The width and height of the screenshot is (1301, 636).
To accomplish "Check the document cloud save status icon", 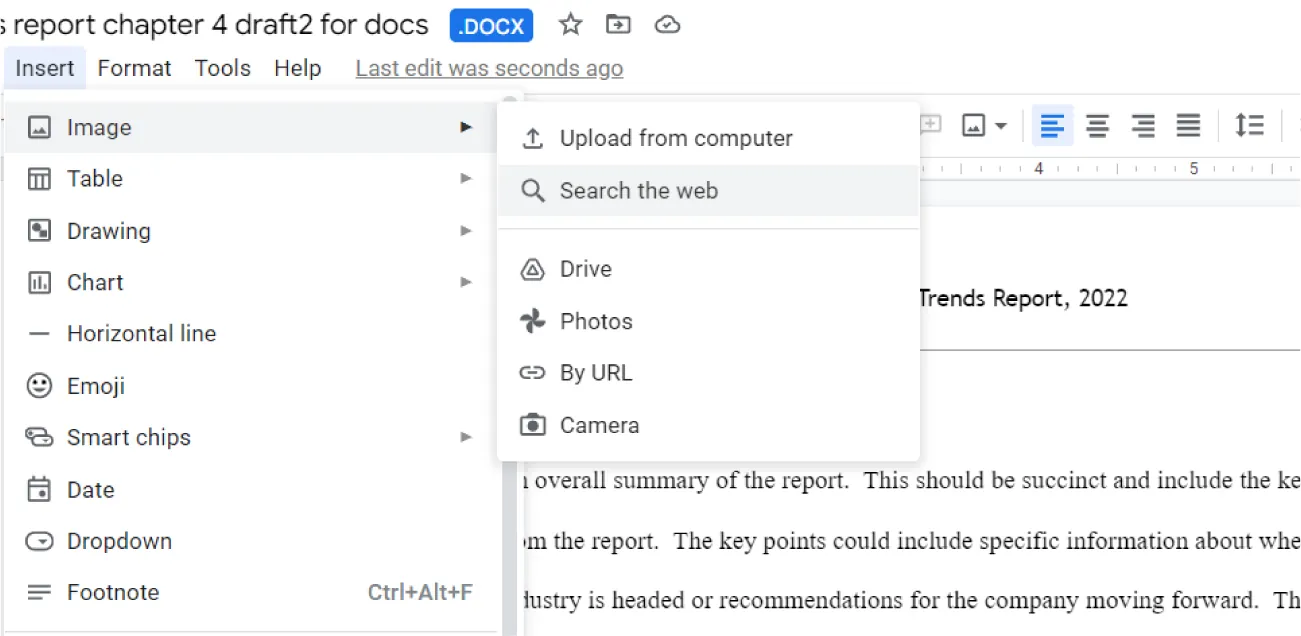I will pyautogui.click(x=667, y=25).
